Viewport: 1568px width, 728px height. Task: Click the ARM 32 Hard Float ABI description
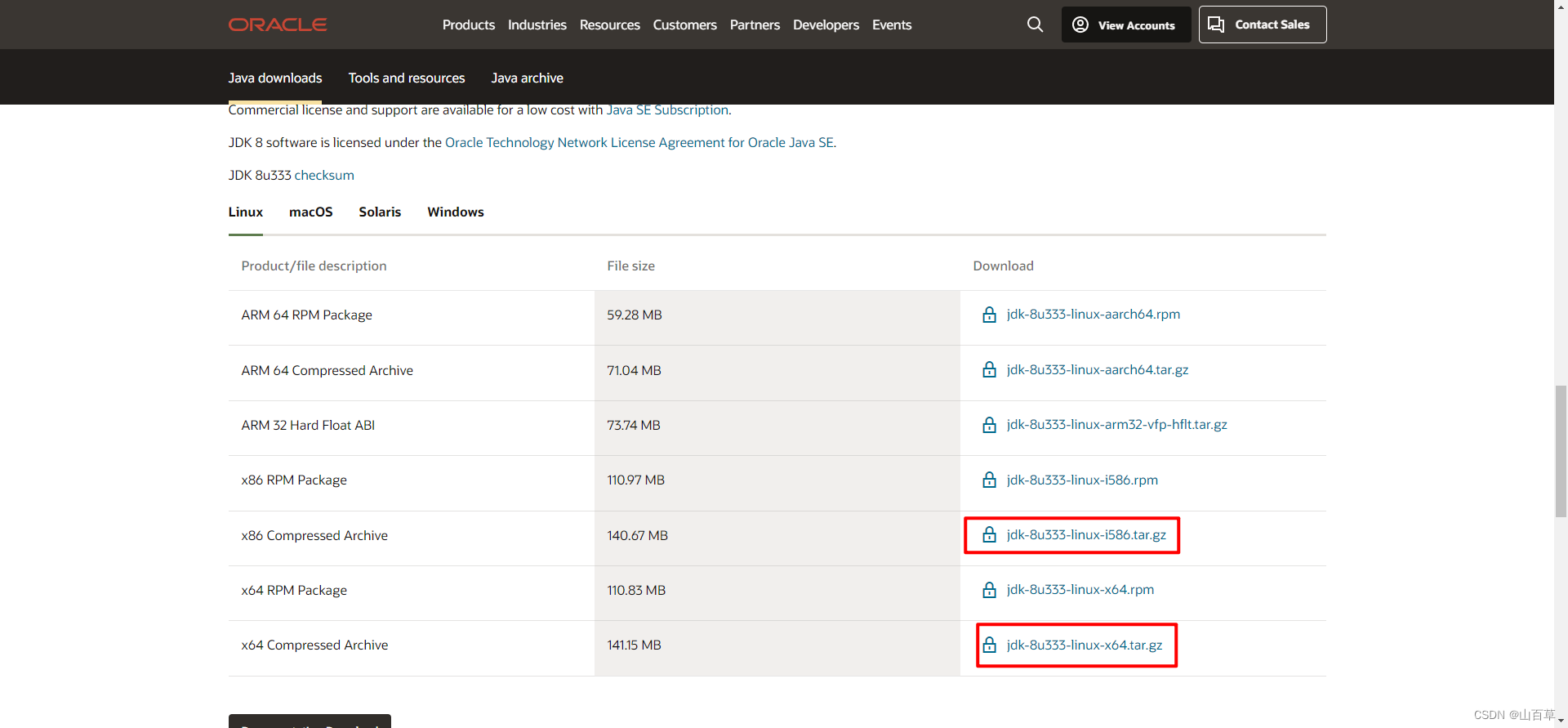(308, 425)
